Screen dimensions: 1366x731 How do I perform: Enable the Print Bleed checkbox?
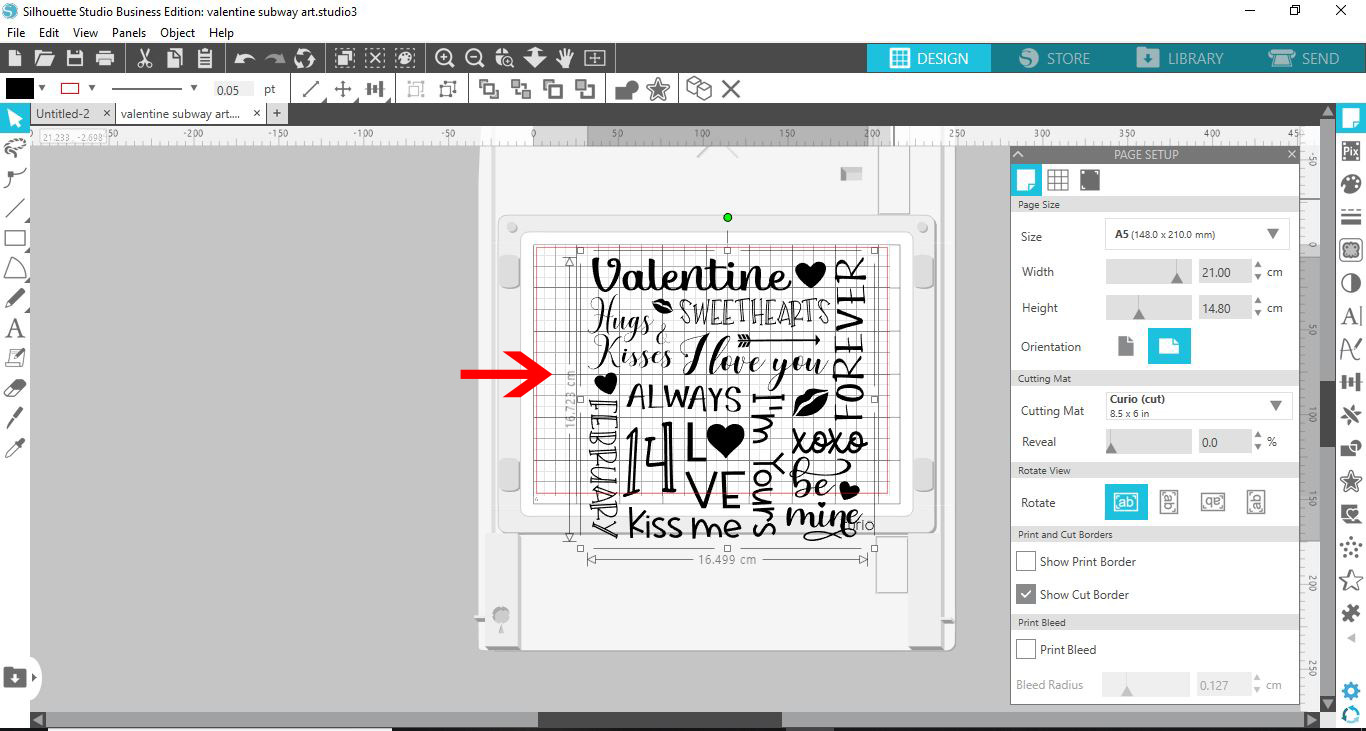click(x=1026, y=649)
